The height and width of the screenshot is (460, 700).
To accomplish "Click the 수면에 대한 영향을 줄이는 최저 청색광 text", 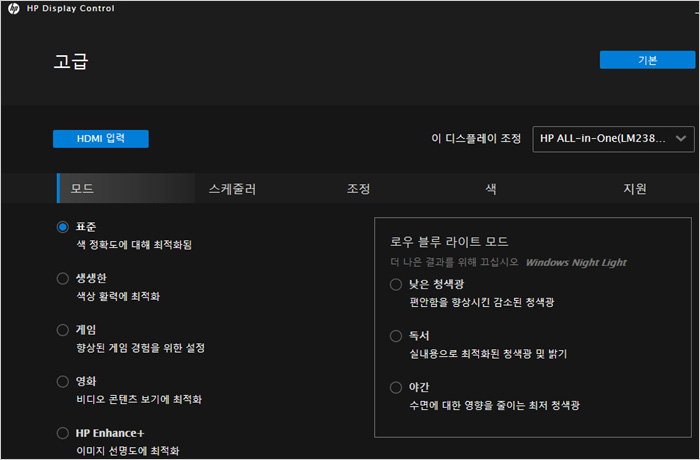I will 494,406.
